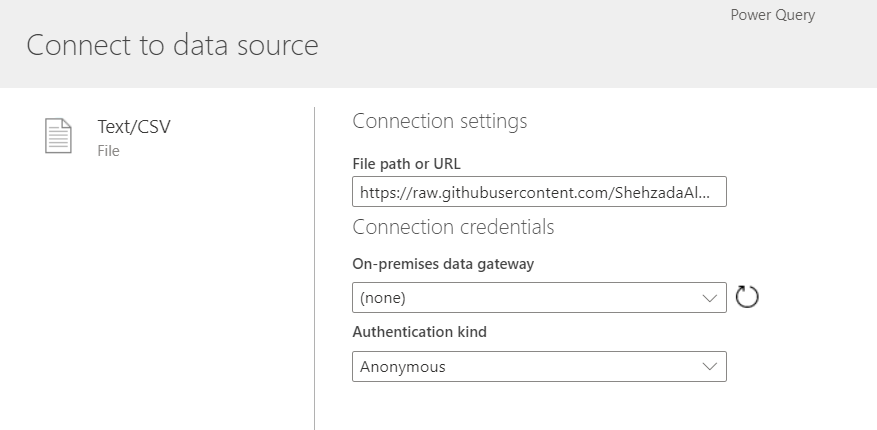Click the "Power Query" label
This screenshot has height=430, width=877.
coord(772,15)
